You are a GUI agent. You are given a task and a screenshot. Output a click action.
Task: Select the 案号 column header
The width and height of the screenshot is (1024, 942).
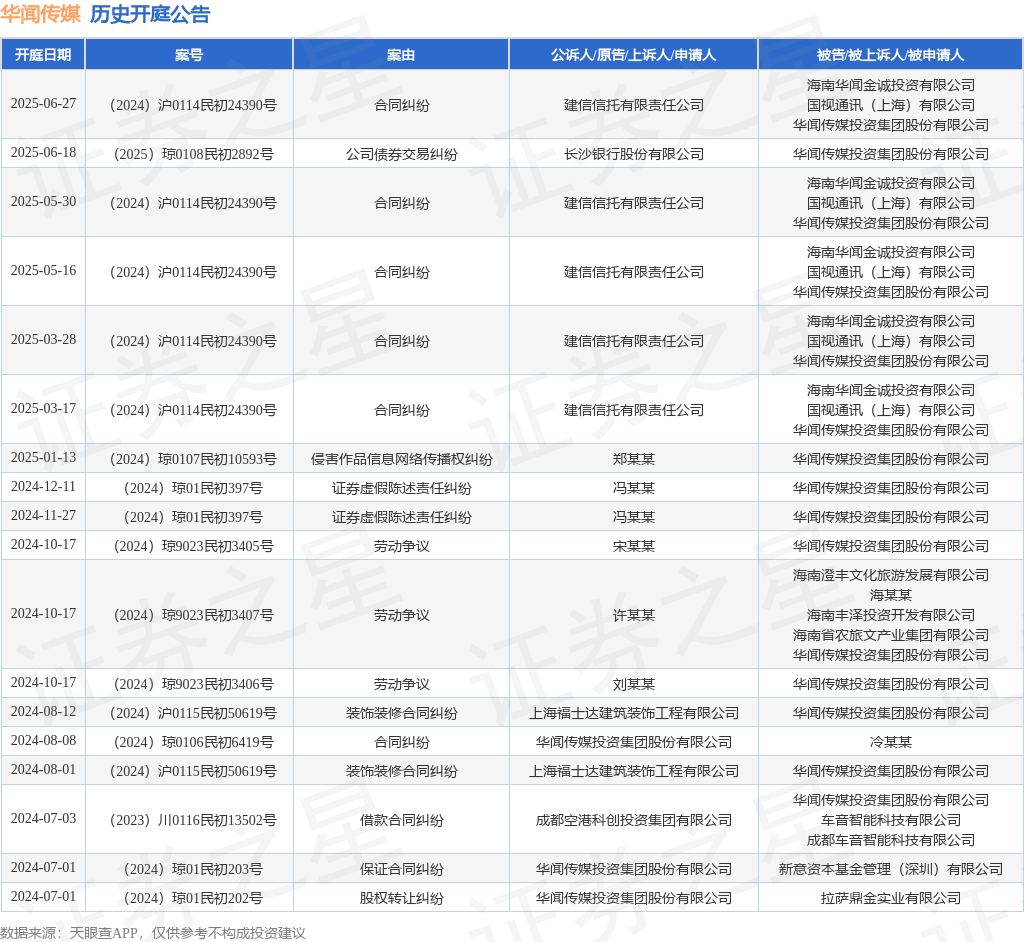(189, 55)
